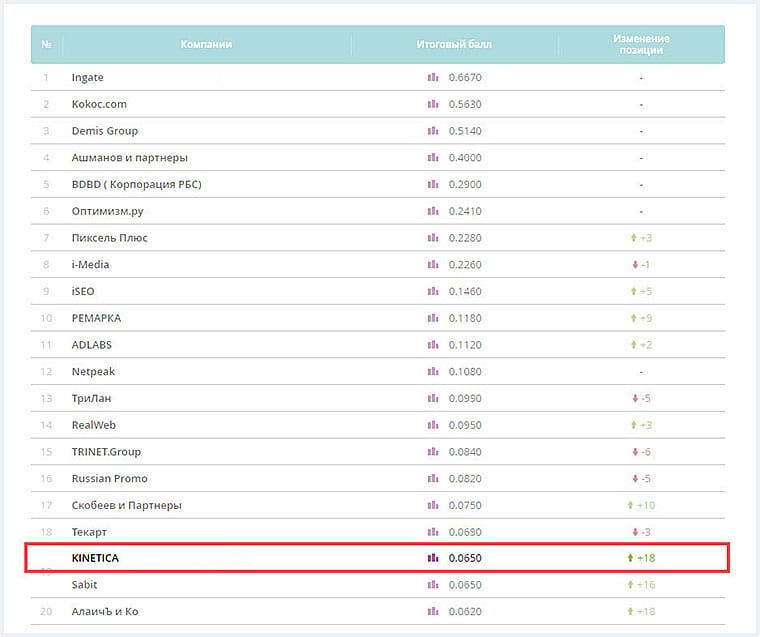The height and width of the screenshot is (637, 760).
Task: Click the +2 change in ADLABS row
Action: (646, 344)
